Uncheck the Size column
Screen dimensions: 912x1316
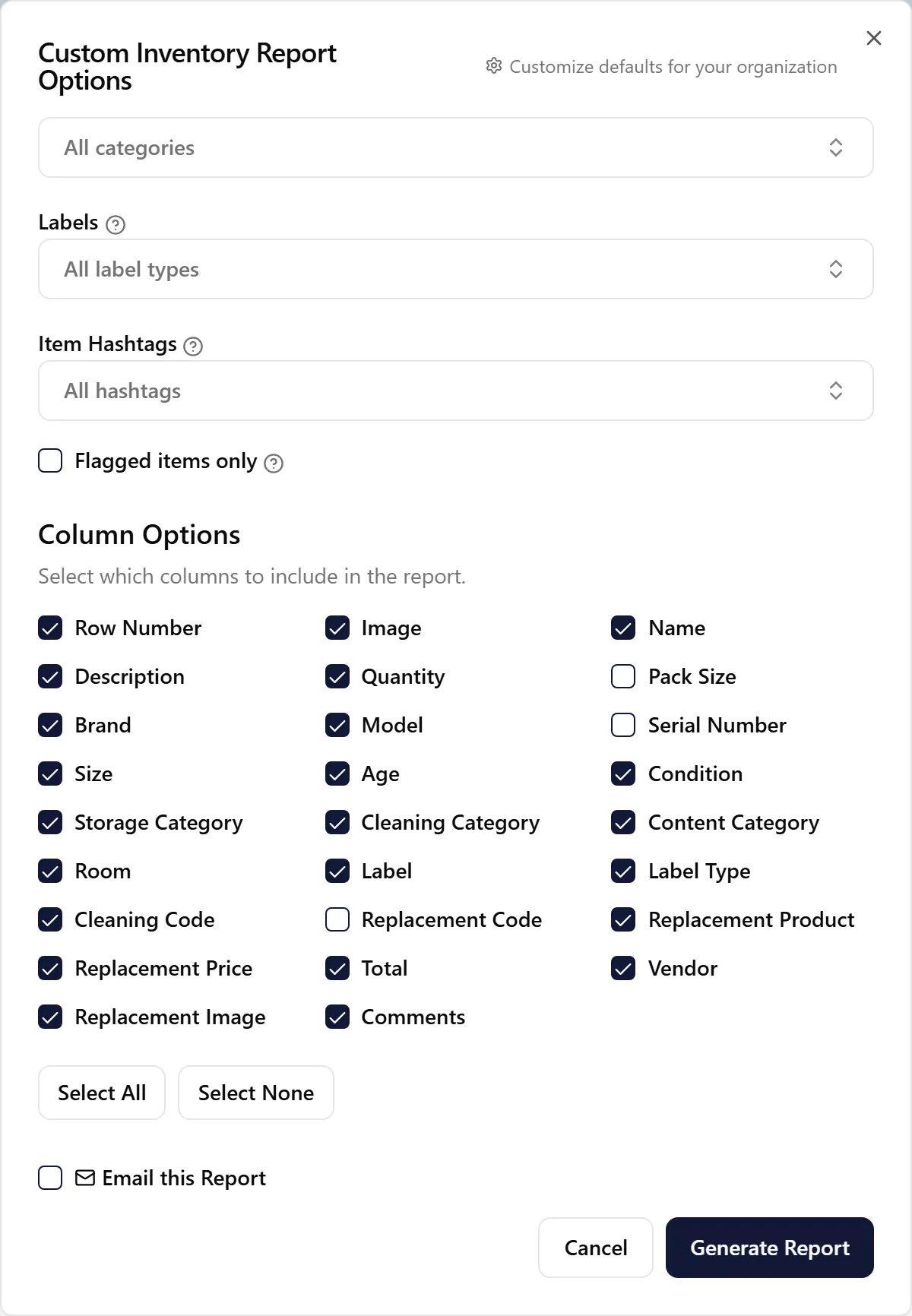50,773
